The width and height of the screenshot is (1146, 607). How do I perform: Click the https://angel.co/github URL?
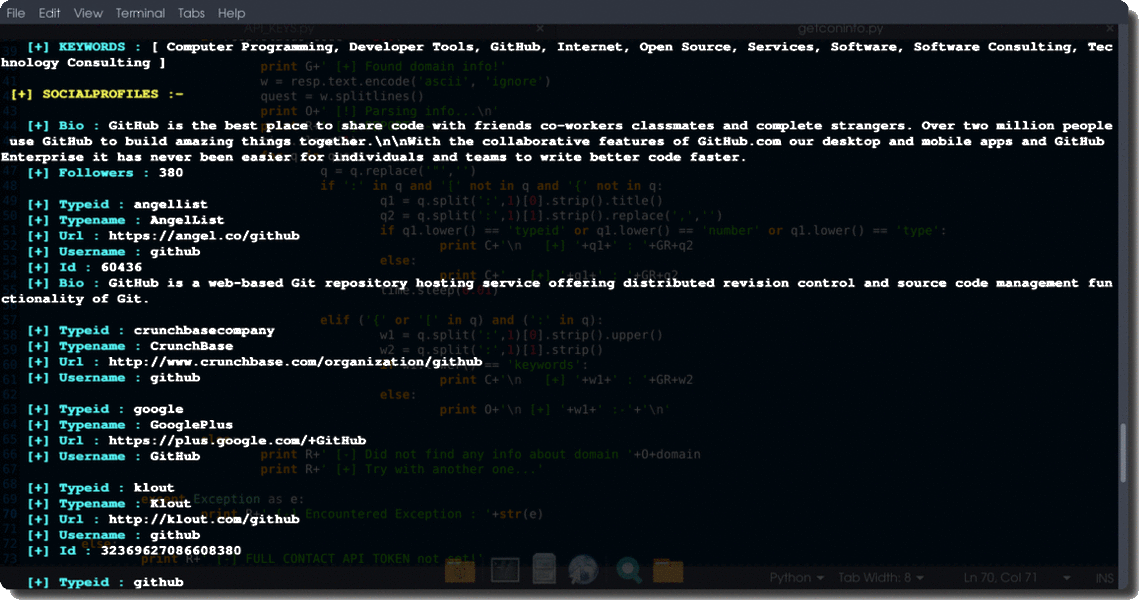(204, 235)
